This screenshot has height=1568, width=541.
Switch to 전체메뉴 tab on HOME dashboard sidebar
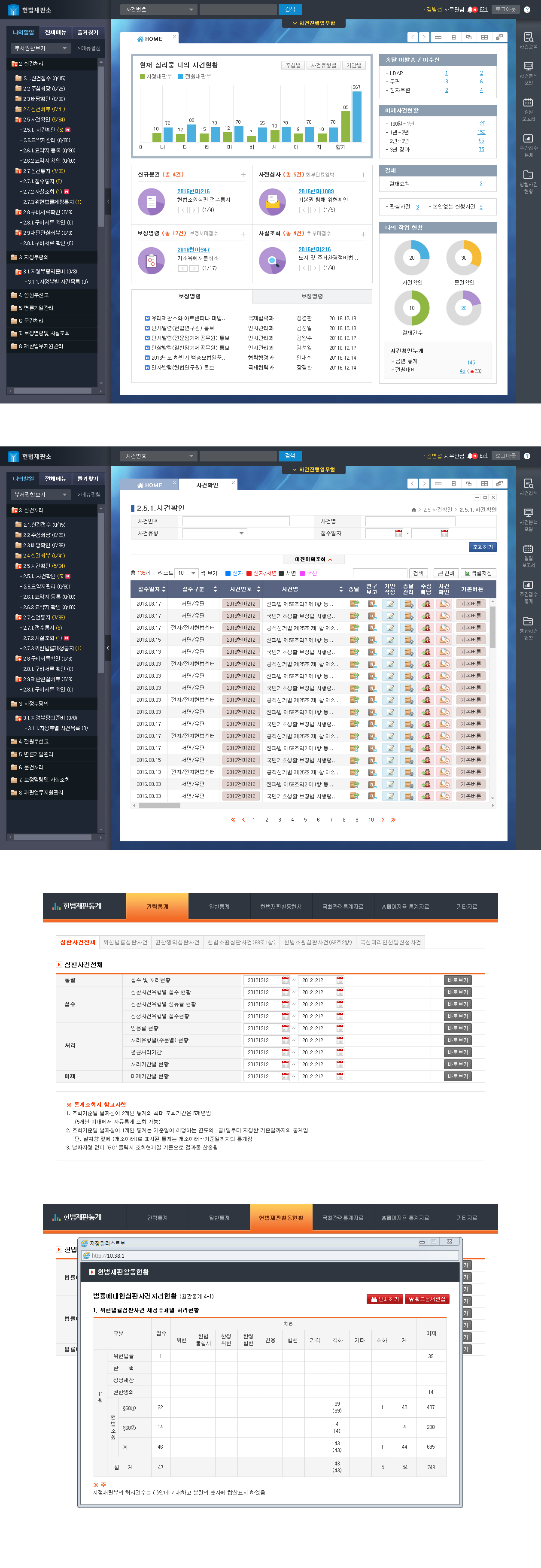tap(55, 32)
